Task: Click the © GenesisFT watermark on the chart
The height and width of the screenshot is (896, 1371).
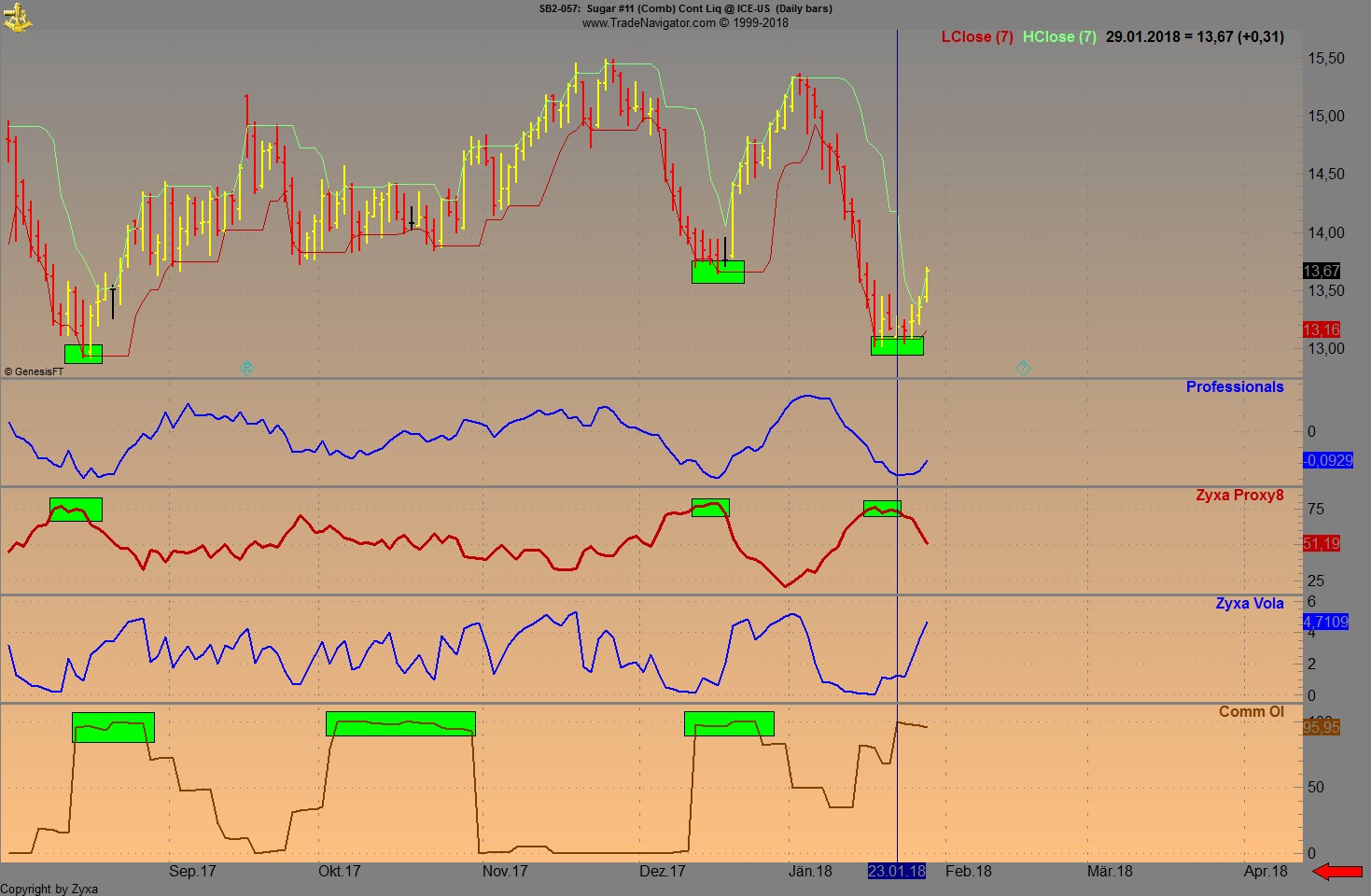Action: [x=35, y=370]
